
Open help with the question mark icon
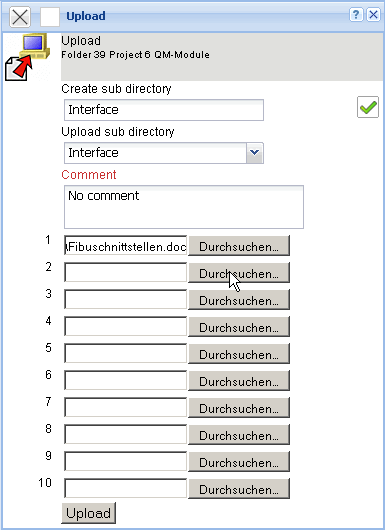coord(356,15)
